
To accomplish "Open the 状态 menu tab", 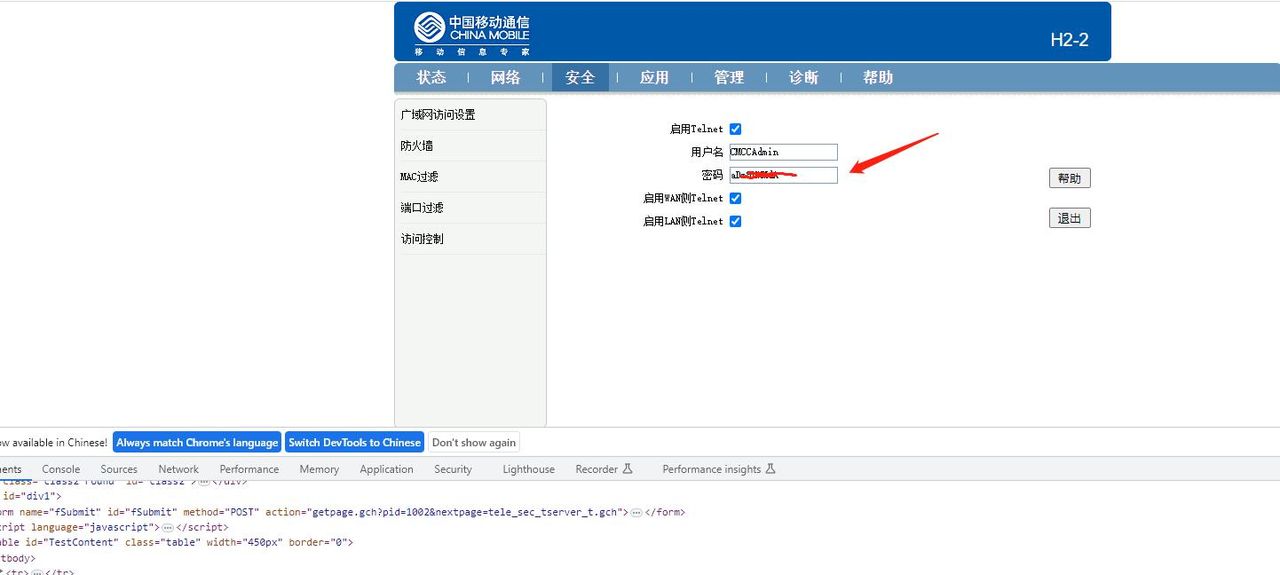I will click(432, 78).
